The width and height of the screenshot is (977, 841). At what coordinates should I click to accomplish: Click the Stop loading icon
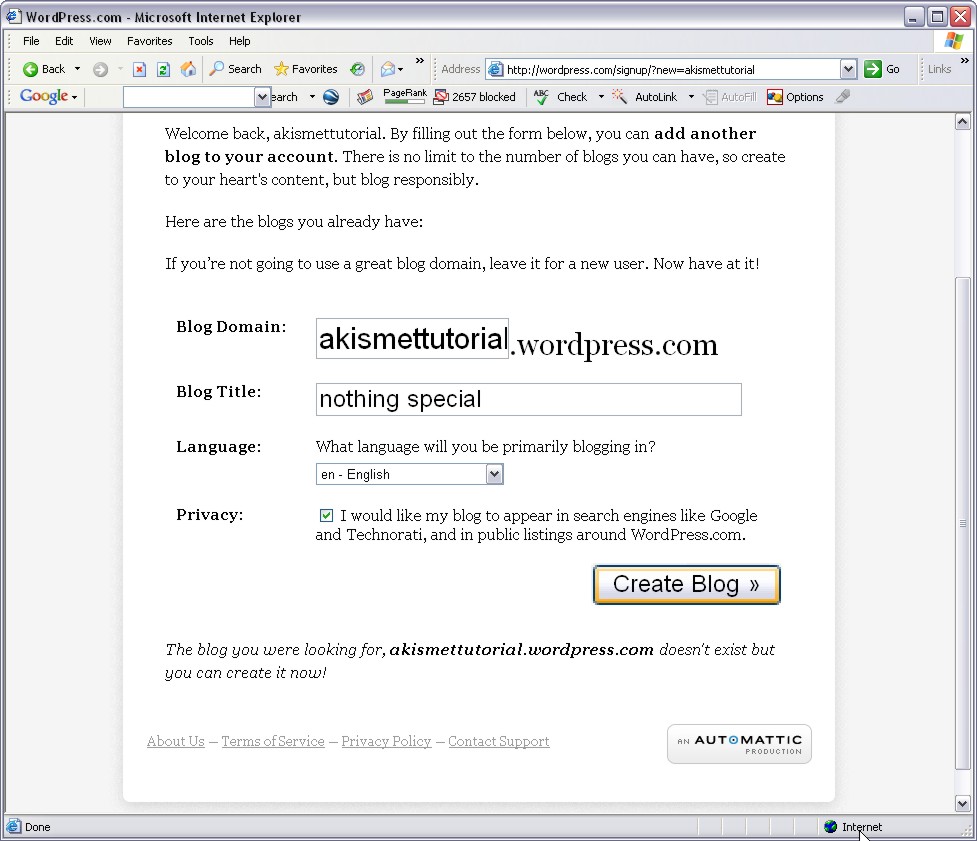pos(140,69)
